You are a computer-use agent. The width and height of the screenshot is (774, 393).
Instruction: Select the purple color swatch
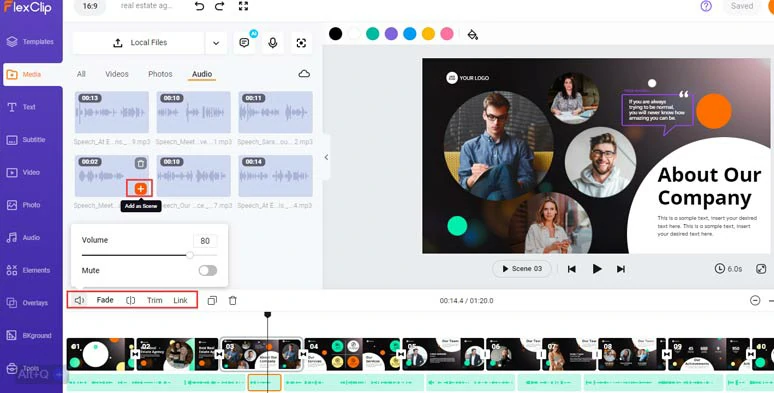point(391,34)
